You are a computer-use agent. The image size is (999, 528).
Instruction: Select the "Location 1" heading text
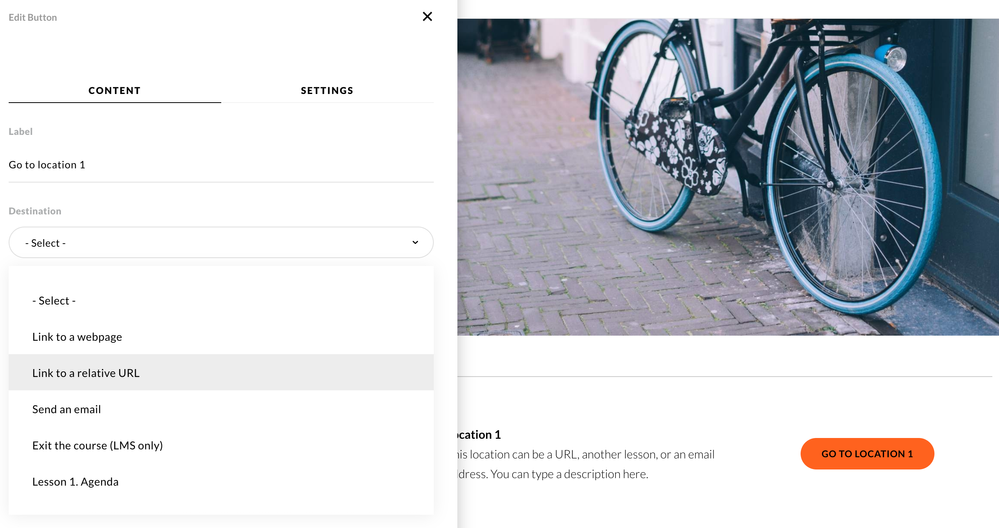[x=480, y=435]
